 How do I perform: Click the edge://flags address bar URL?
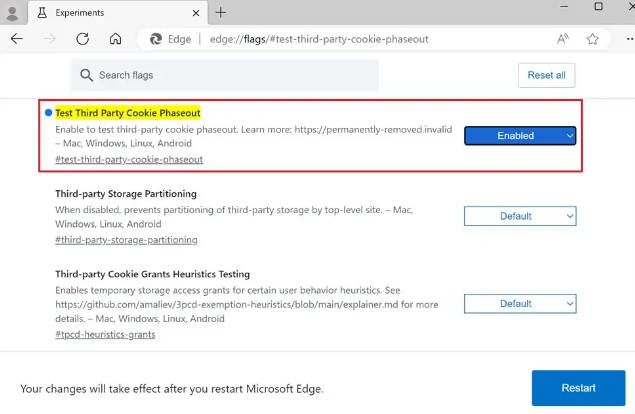319,39
